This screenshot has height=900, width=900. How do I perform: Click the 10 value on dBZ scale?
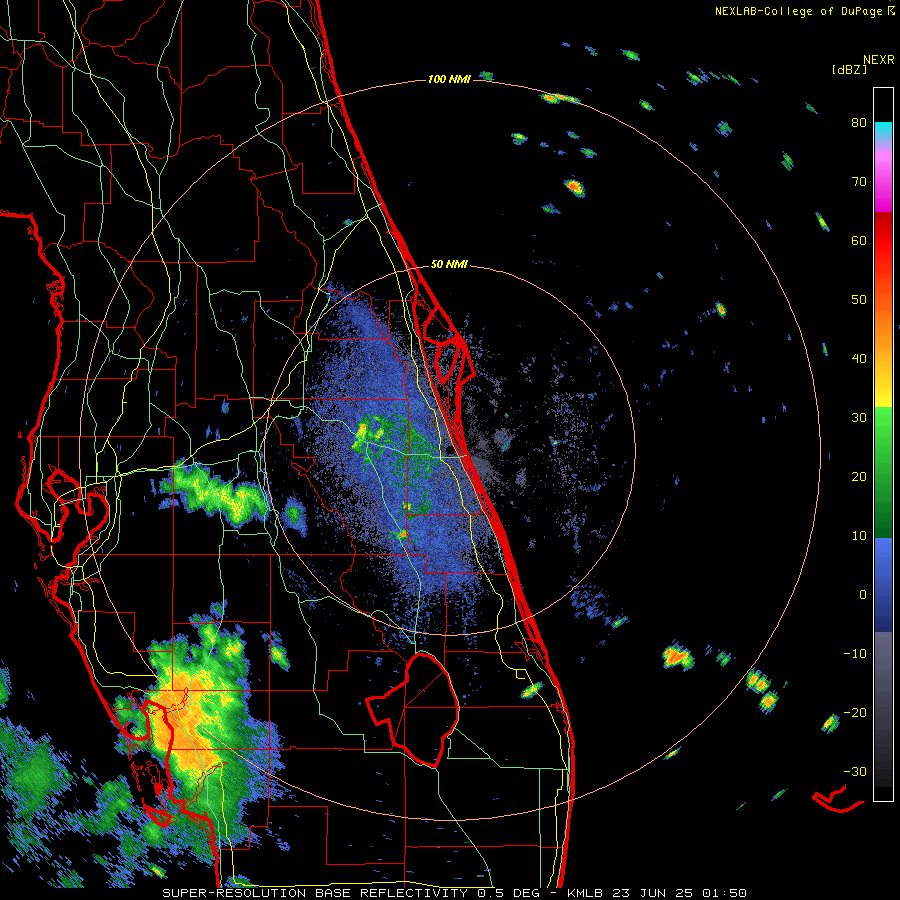[859, 536]
